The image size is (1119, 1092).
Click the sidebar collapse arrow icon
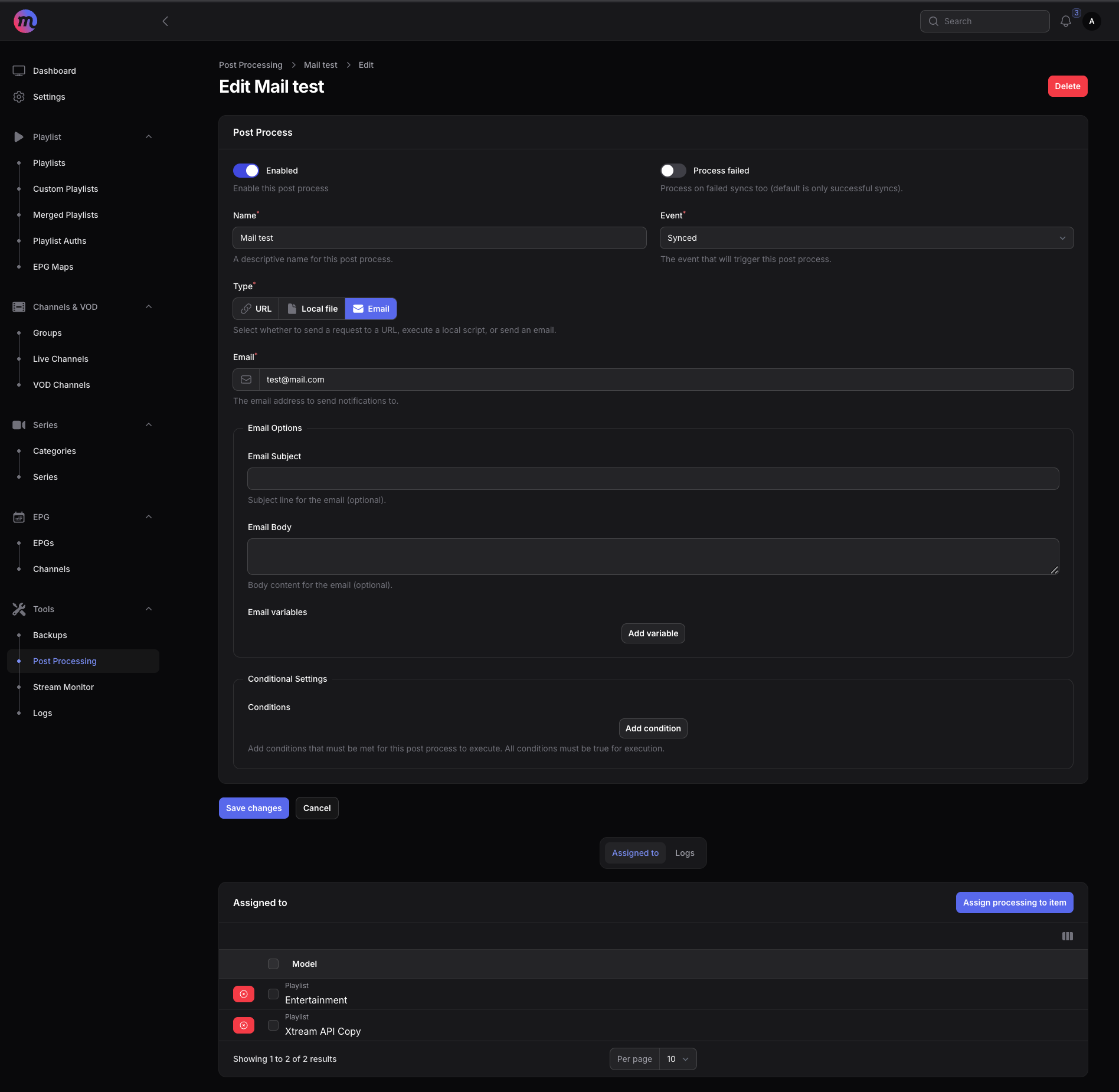165,21
